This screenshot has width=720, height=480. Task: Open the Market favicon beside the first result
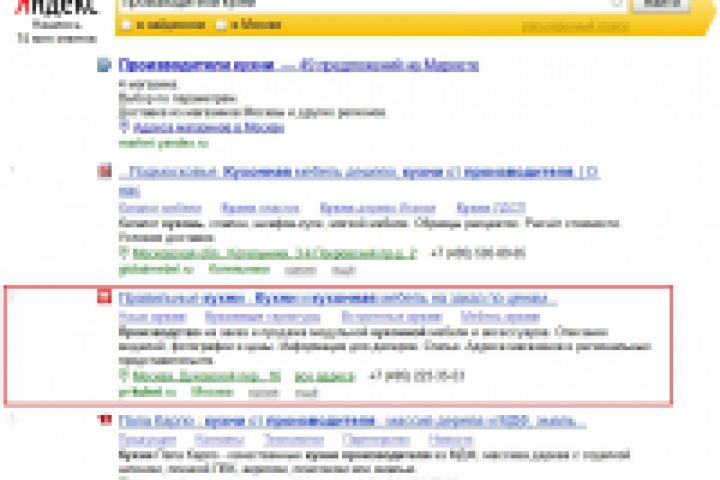pos(104,65)
